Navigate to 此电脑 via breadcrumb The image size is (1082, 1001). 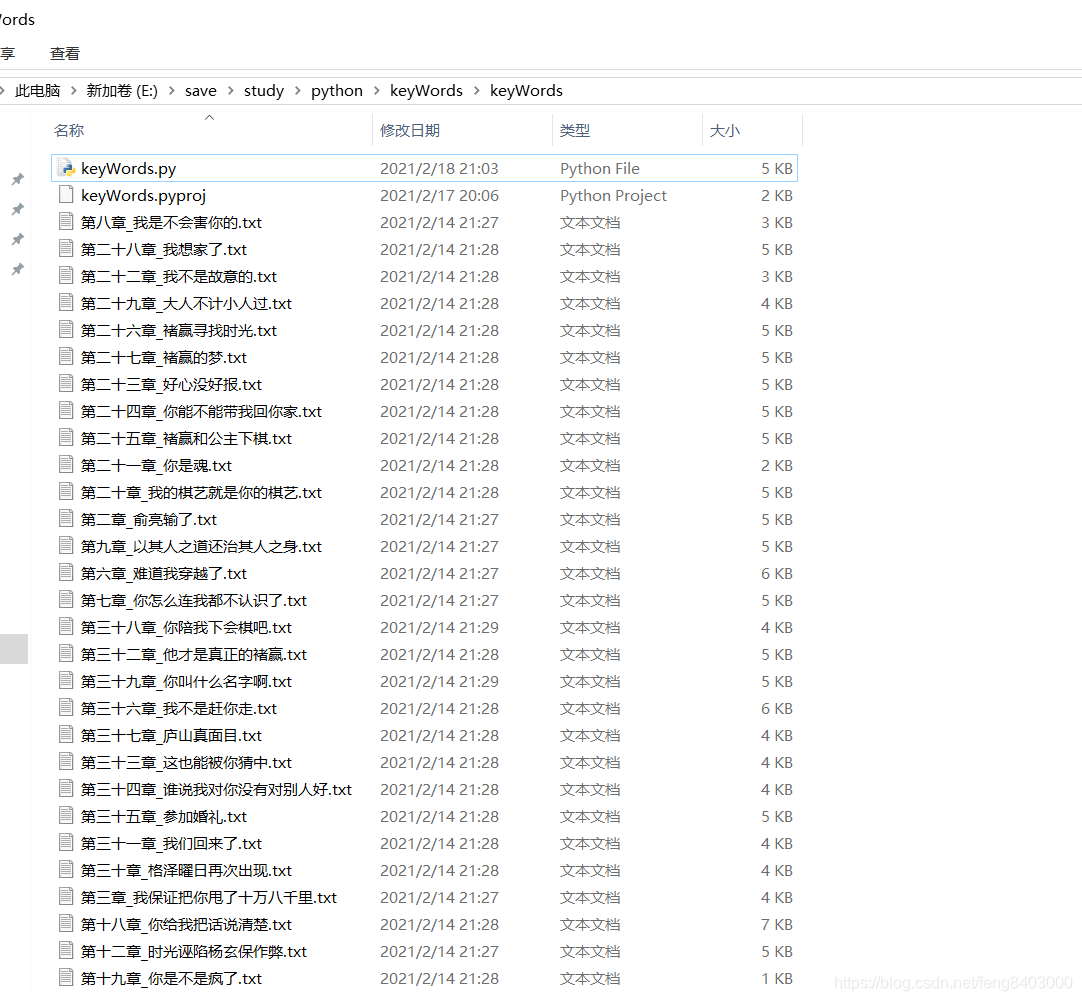pyautogui.click(x=37, y=90)
